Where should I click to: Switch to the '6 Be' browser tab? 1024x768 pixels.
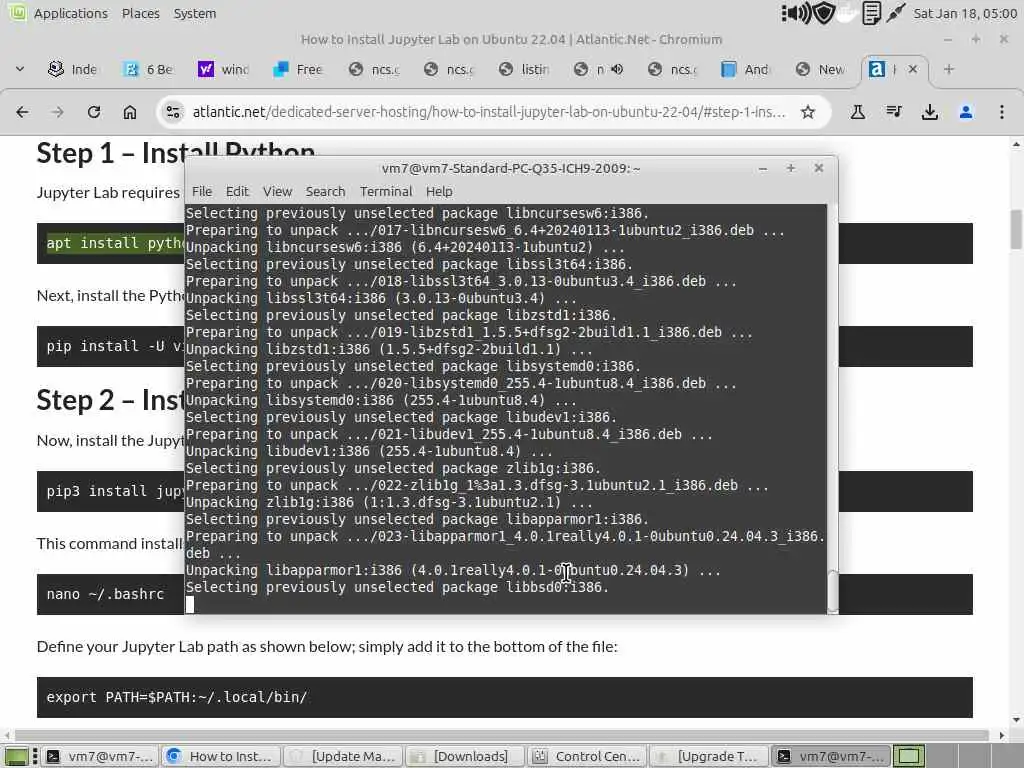coord(149,69)
